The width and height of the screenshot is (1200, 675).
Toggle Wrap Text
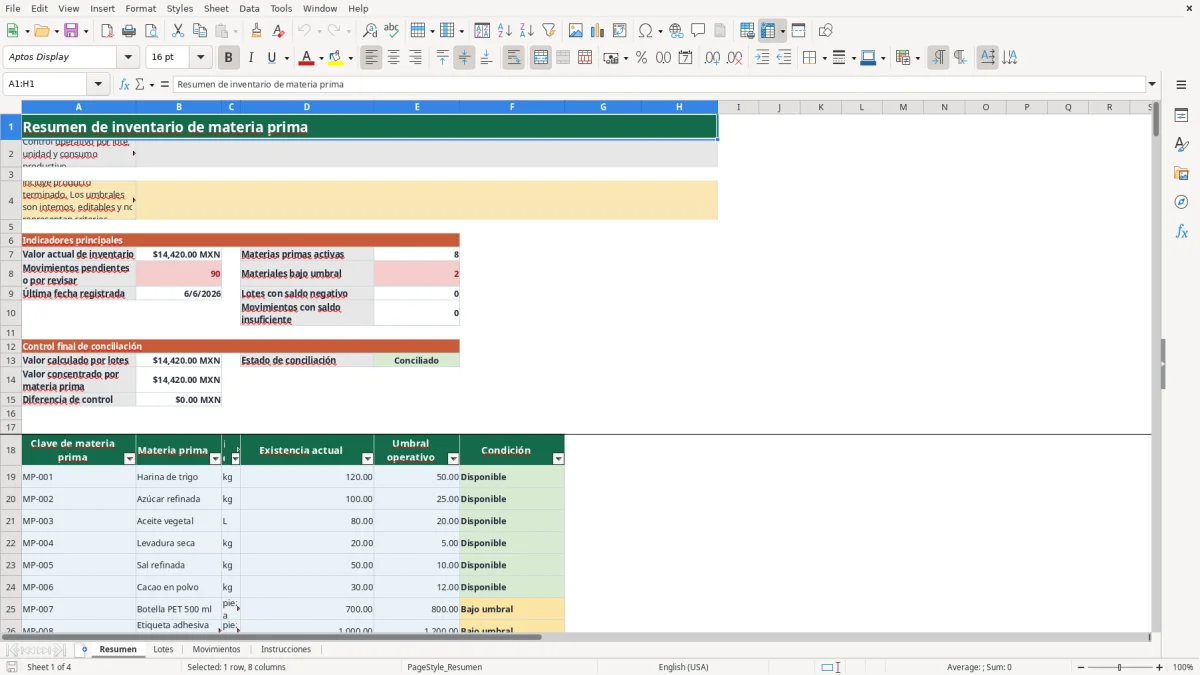pos(514,58)
